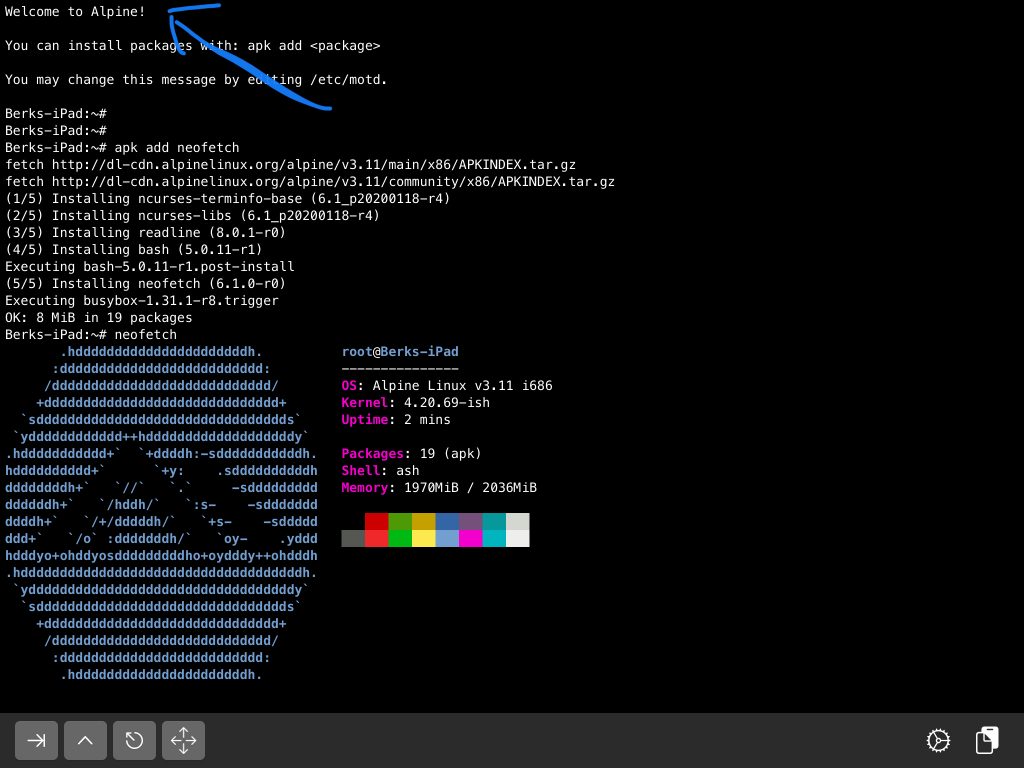Image resolution: width=1024 pixels, height=768 pixels.
Task: Open the terminal settings gear
Action: [x=938, y=740]
